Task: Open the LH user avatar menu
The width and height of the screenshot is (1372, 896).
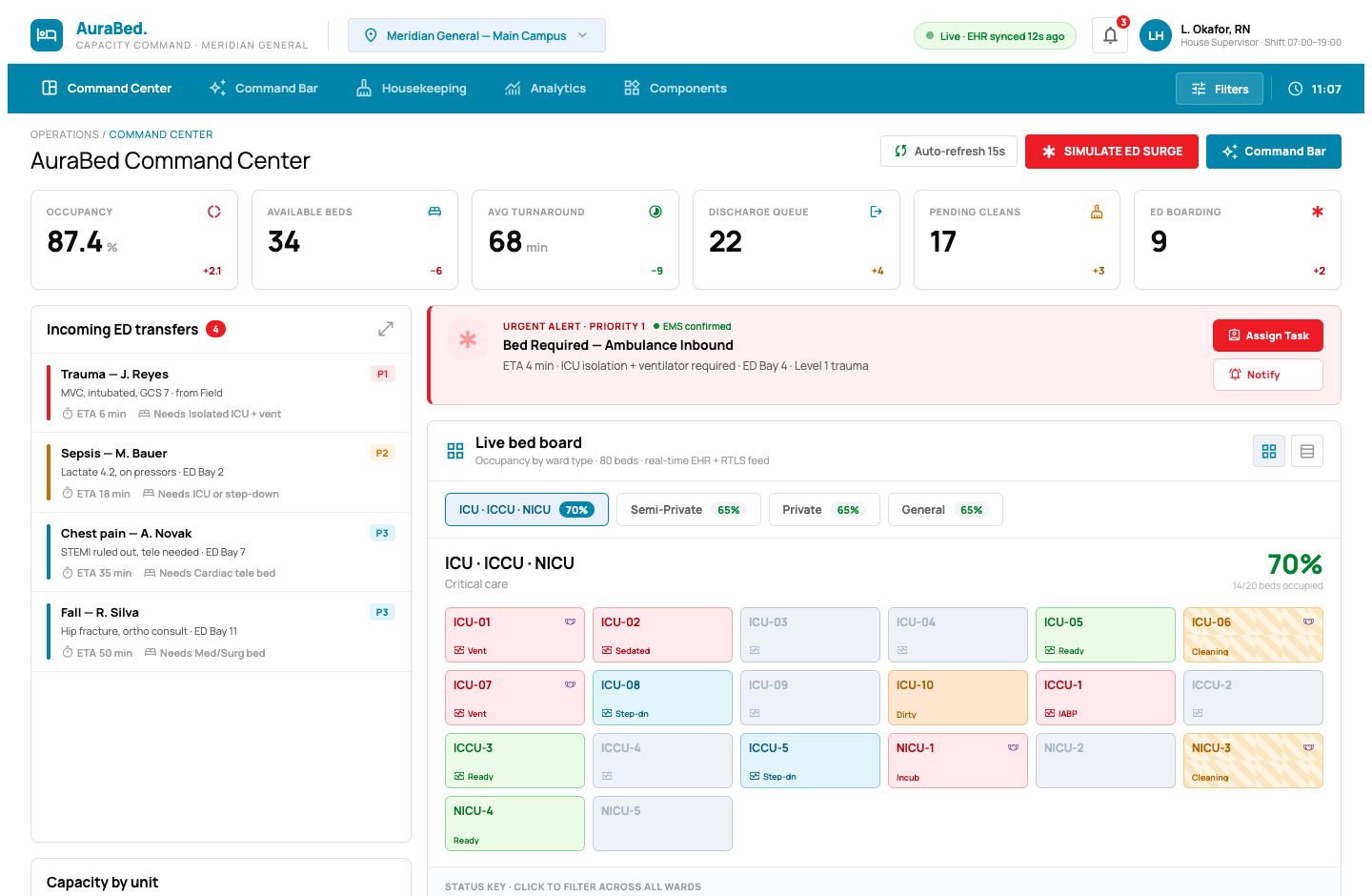Action: click(x=1156, y=35)
